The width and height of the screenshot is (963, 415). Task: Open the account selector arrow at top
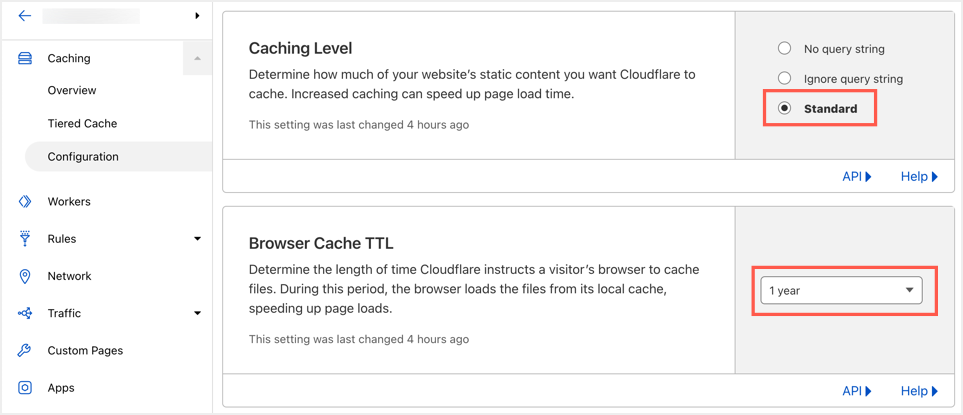(197, 16)
